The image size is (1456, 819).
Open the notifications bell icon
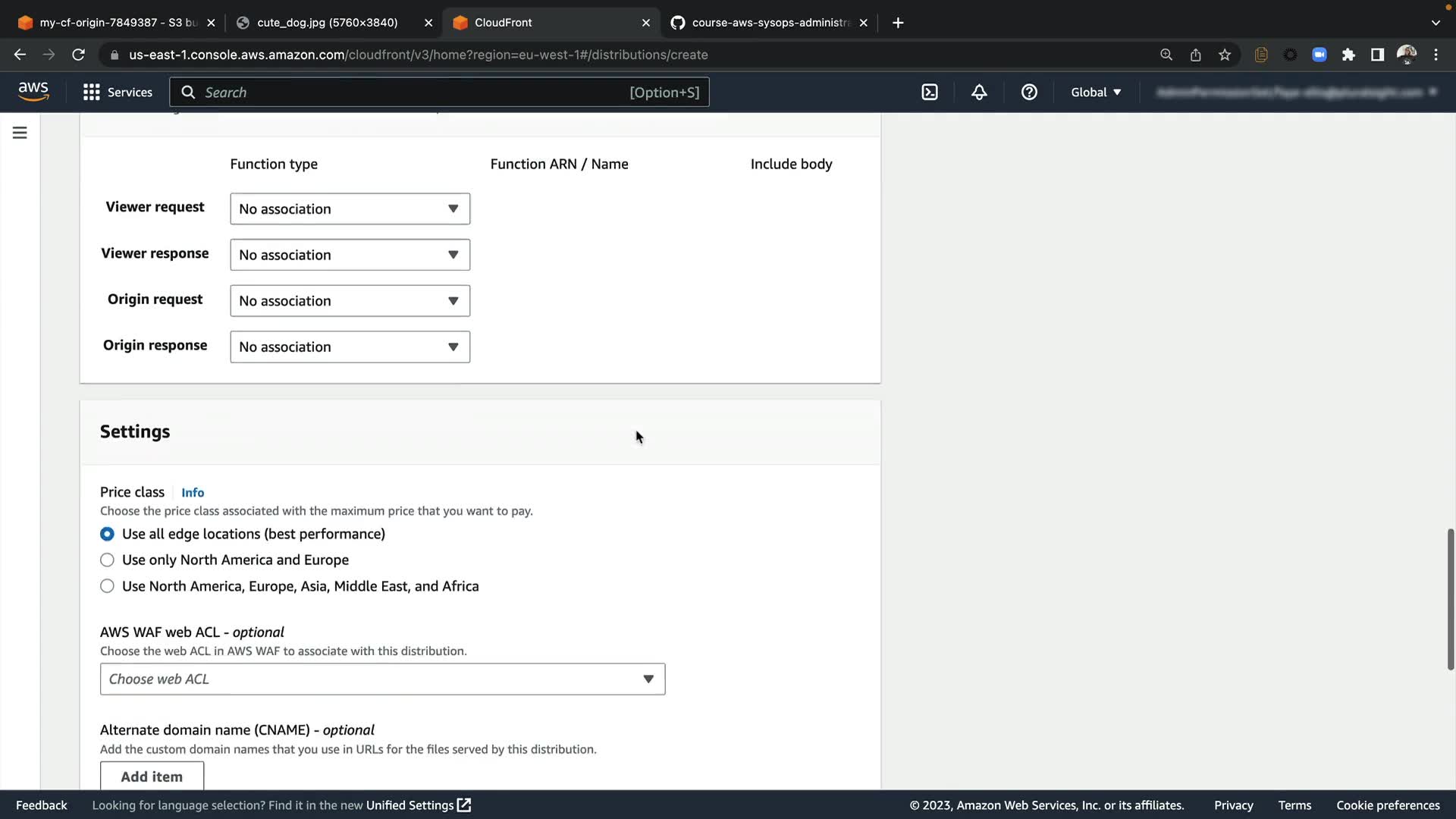point(979,92)
